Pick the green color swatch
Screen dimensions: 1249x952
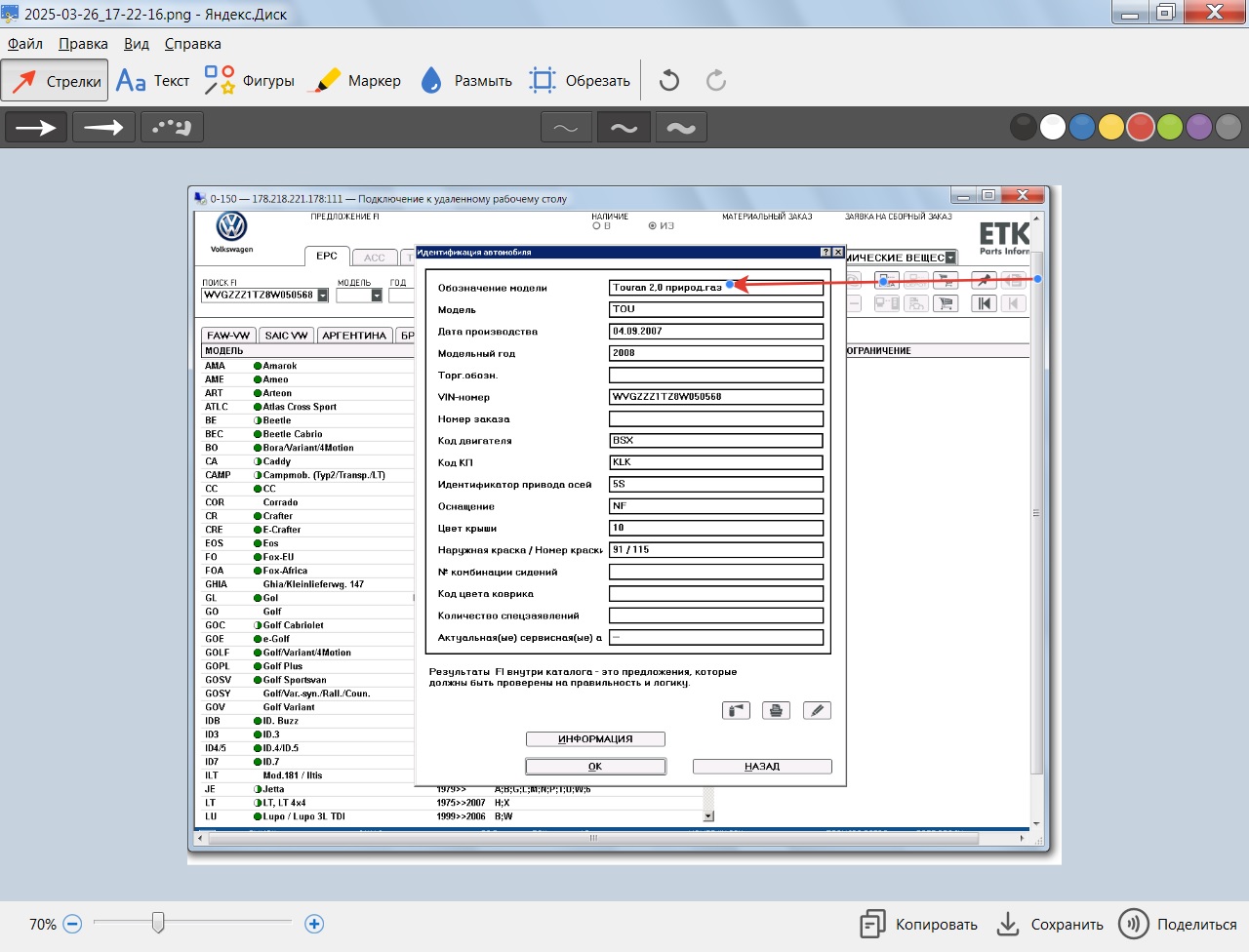point(1170,127)
